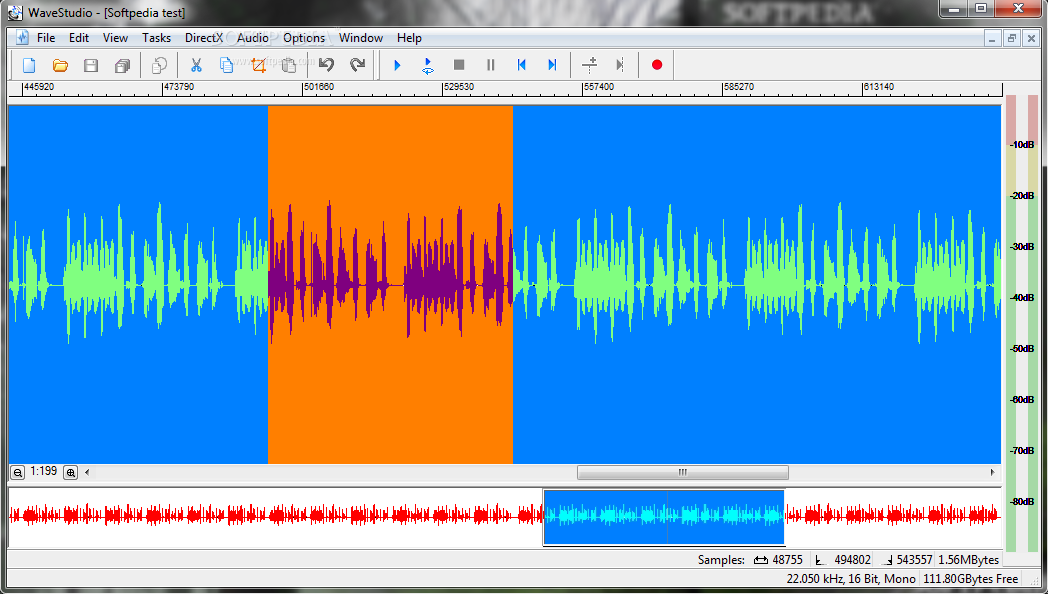
Task: Click the revert file icon
Action: [x=159, y=65]
